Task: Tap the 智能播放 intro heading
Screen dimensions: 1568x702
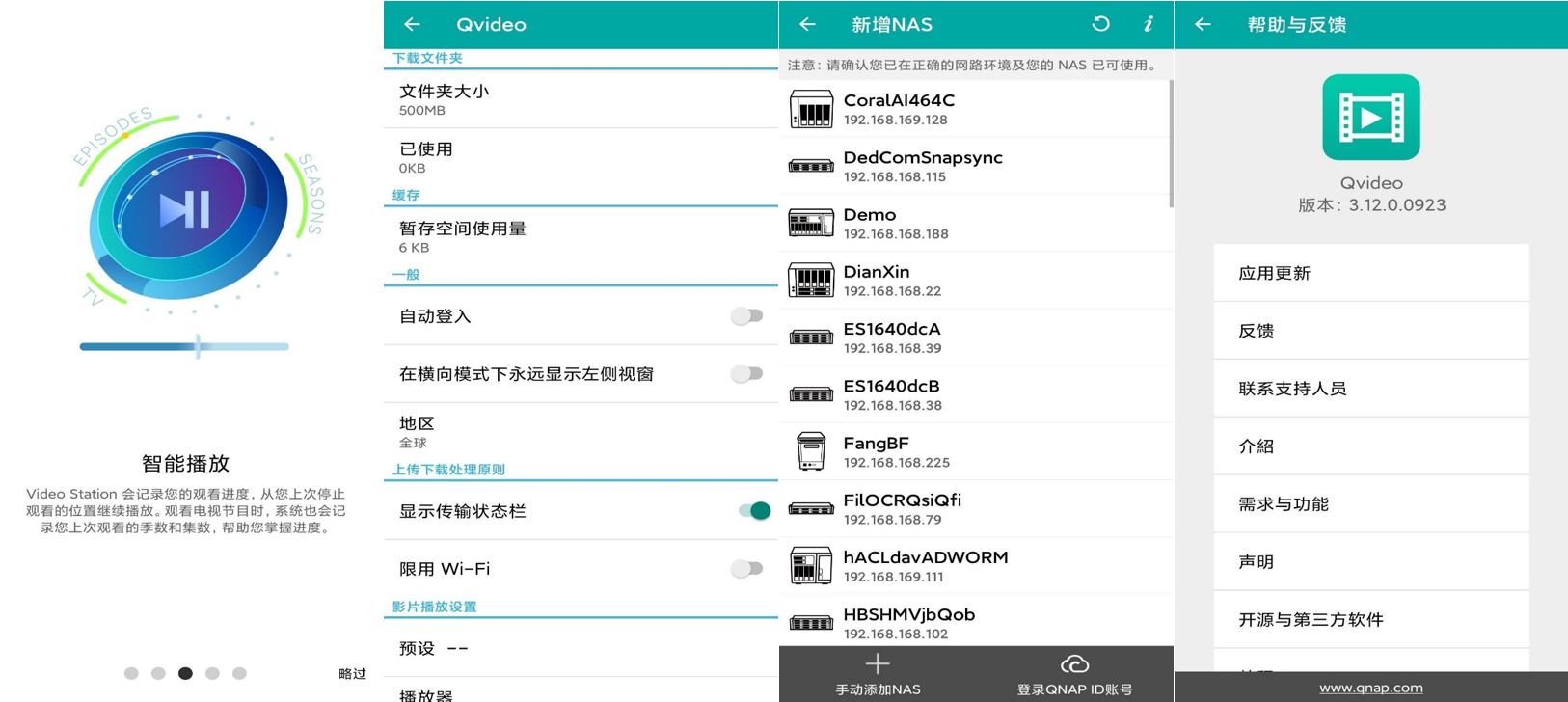Action: pyautogui.click(x=185, y=463)
